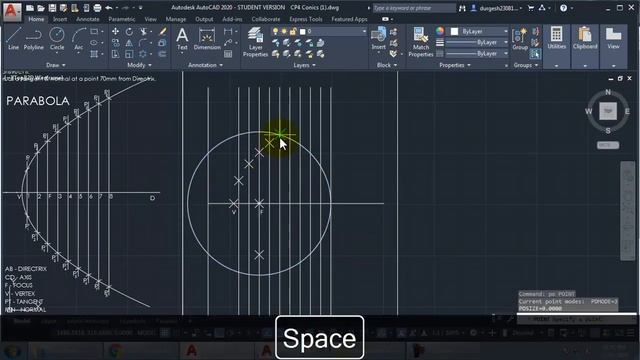Open the object color ByLayer dropdown
Image resolution: width=640 pixels, height=360 pixels.
tap(505, 31)
